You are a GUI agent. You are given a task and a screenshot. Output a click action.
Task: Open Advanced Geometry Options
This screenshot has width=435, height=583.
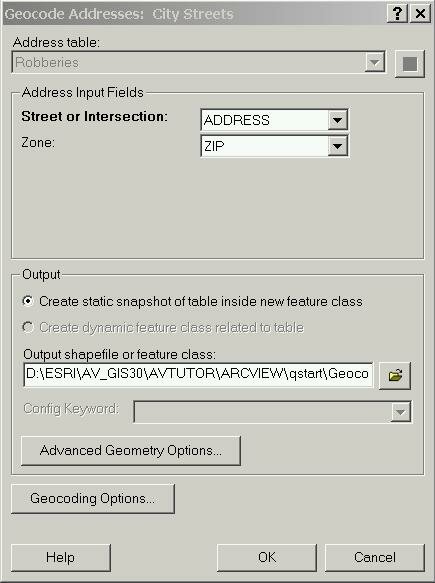(x=131, y=451)
